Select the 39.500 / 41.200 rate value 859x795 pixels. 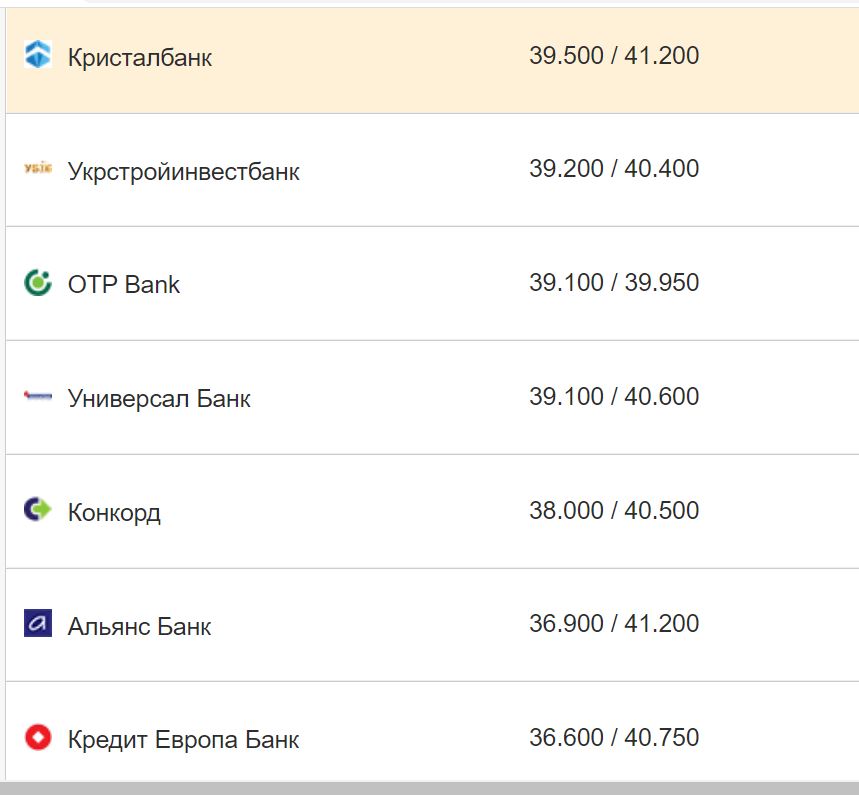617,57
